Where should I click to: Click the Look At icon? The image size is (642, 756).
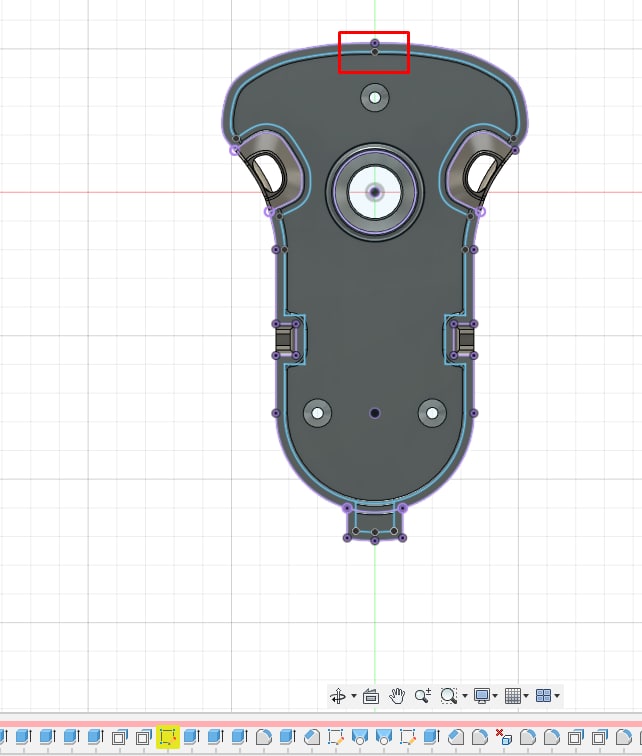(371, 696)
